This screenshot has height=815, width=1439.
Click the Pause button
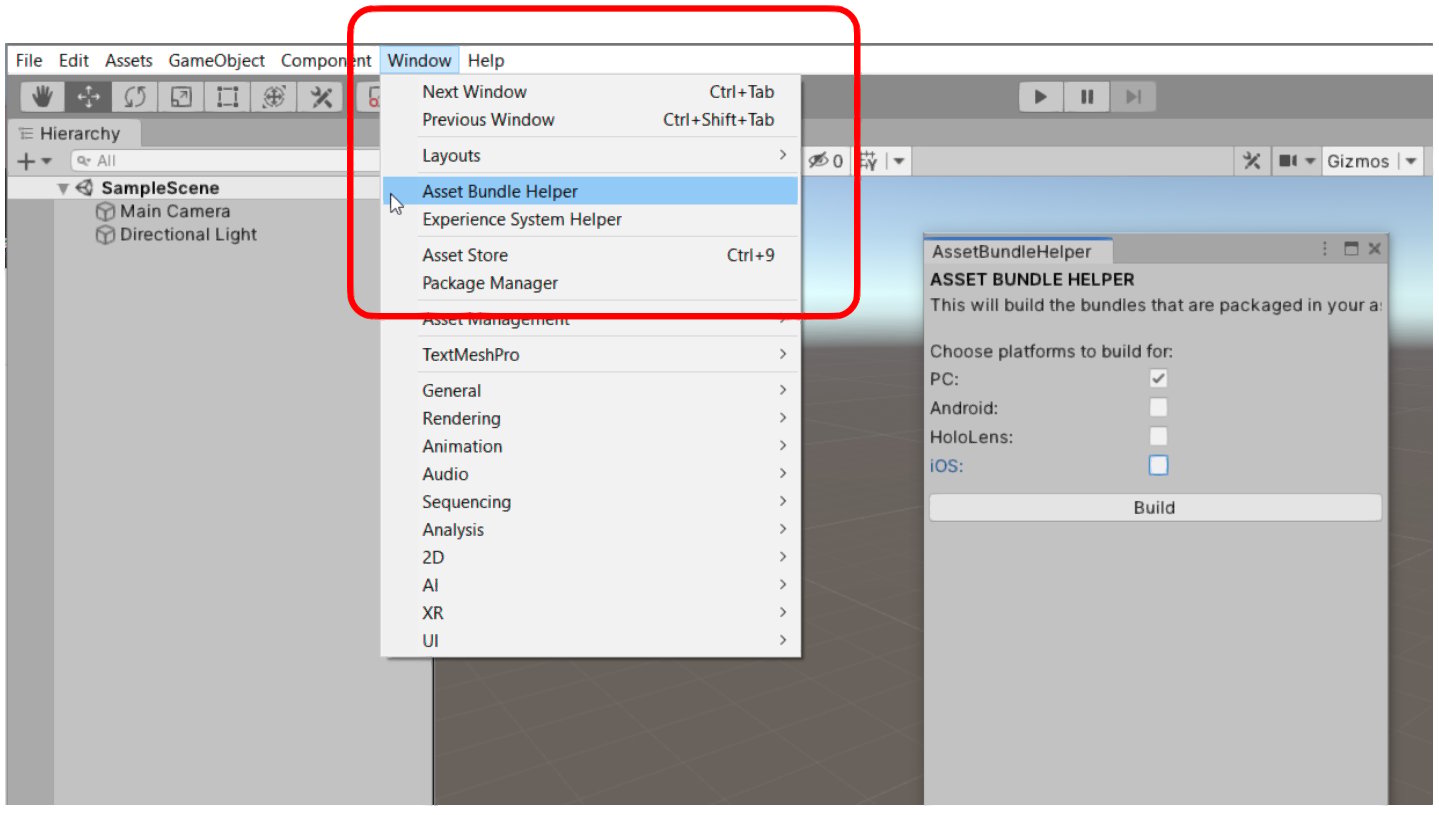[x=1087, y=97]
